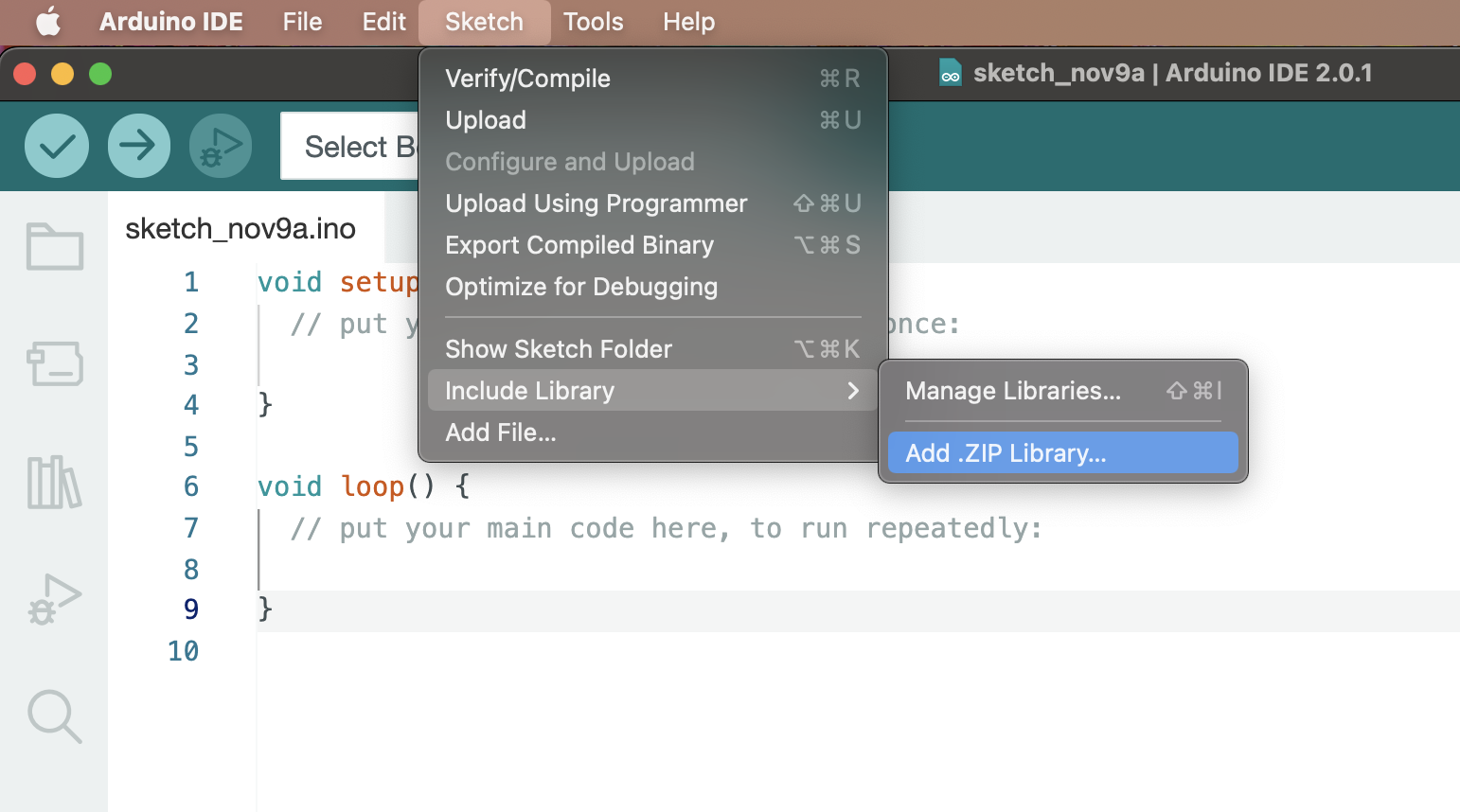1460x812 pixels.
Task: Close the window with the red button
Action: 25,74
